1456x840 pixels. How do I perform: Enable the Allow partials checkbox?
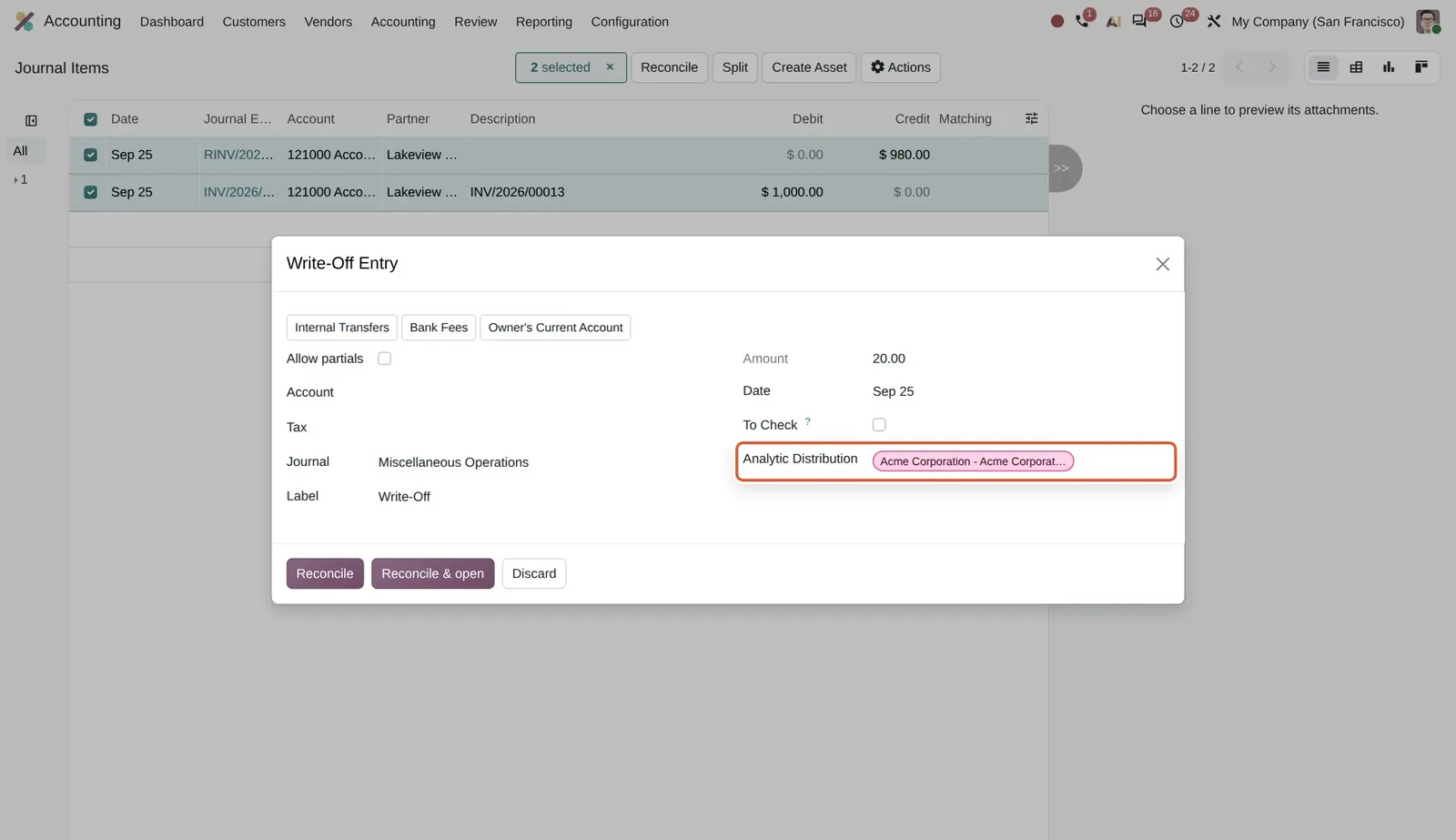point(384,359)
